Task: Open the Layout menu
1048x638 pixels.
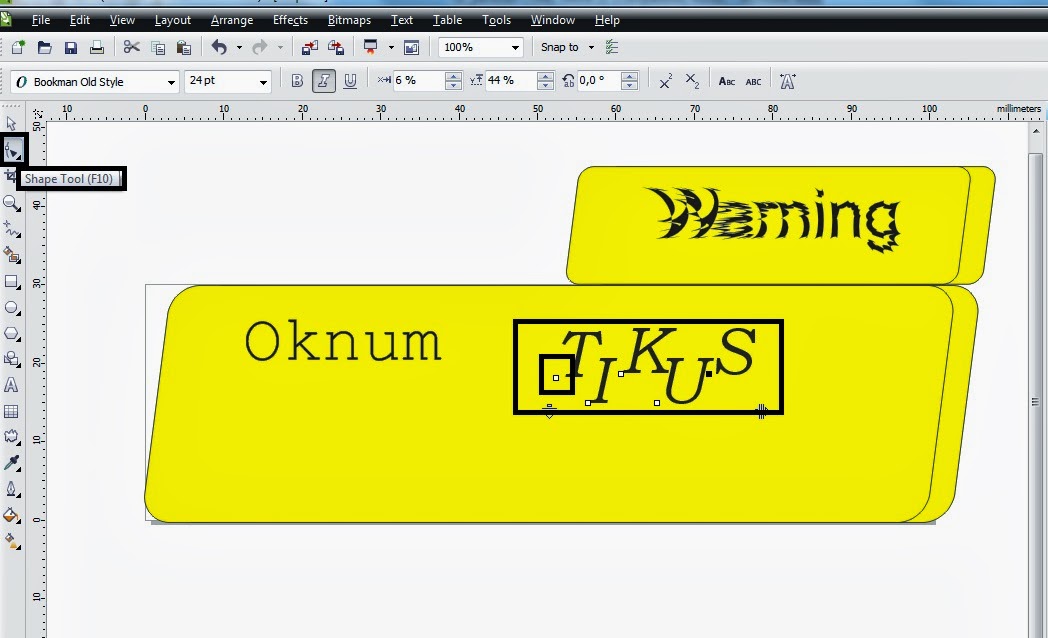Action: tap(172, 20)
